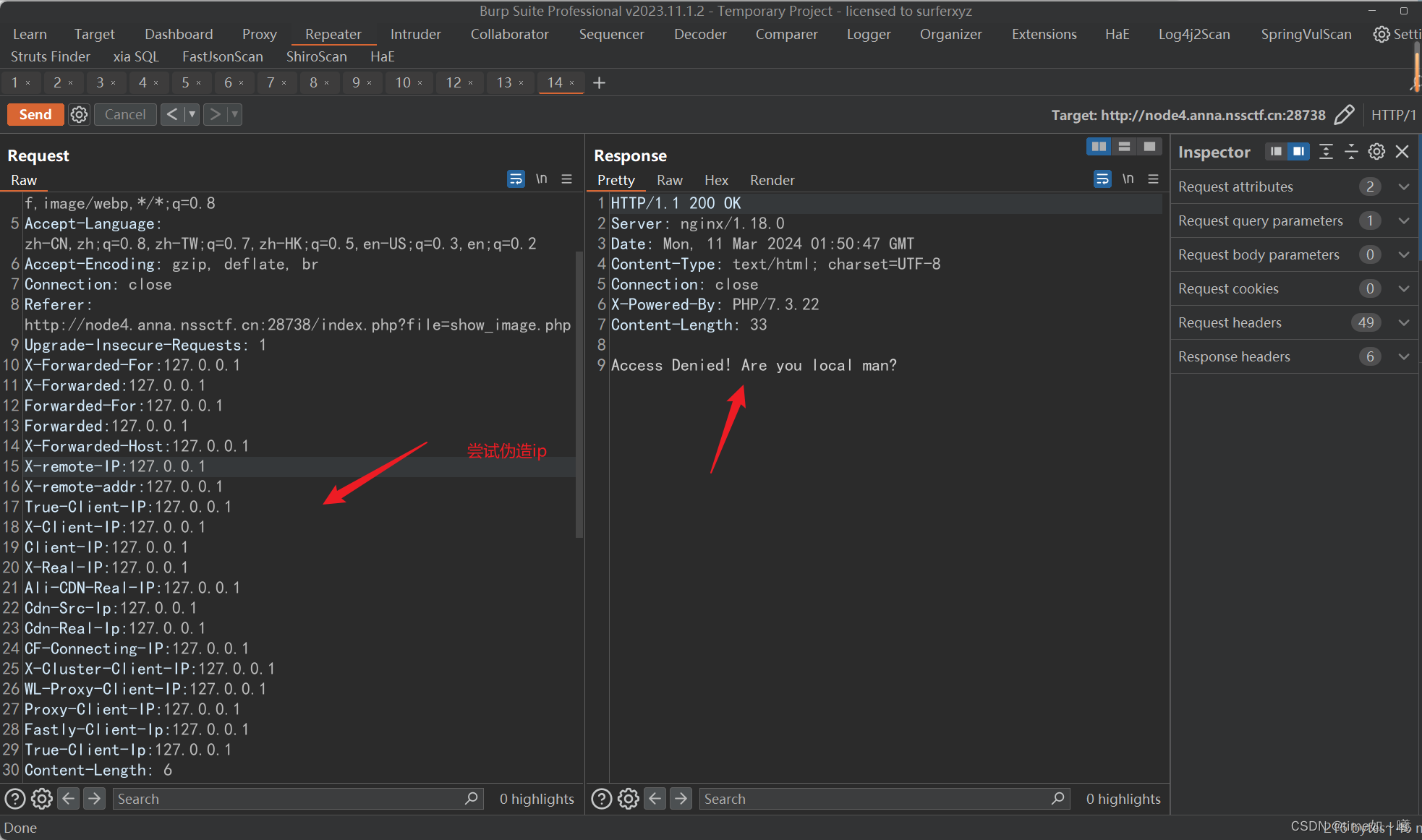
Task: Toggle response word wrap icon
Action: pos(1102,179)
